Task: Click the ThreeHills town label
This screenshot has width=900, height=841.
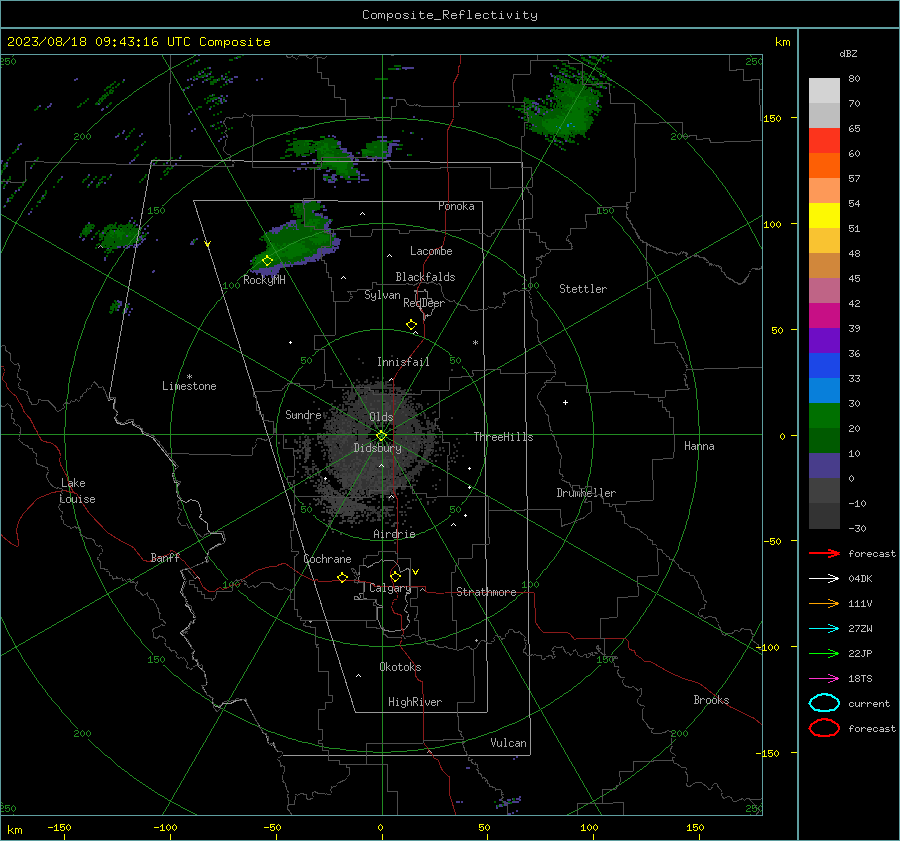Action: point(503,437)
